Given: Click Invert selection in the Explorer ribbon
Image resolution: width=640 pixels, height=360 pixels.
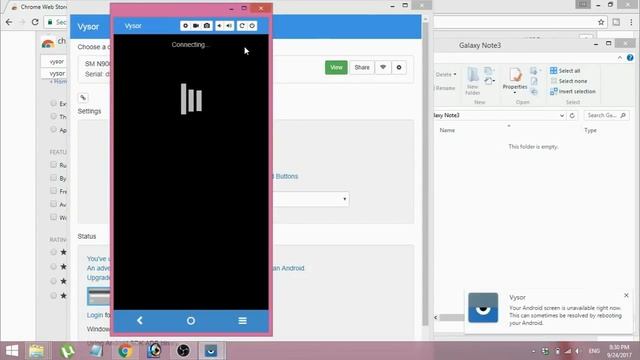Looking at the screenshot, I should click(x=573, y=91).
